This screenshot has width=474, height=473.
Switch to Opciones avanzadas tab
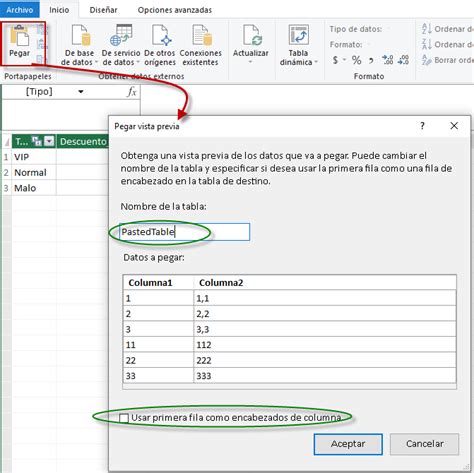pyautogui.click(x=175, y=10)
